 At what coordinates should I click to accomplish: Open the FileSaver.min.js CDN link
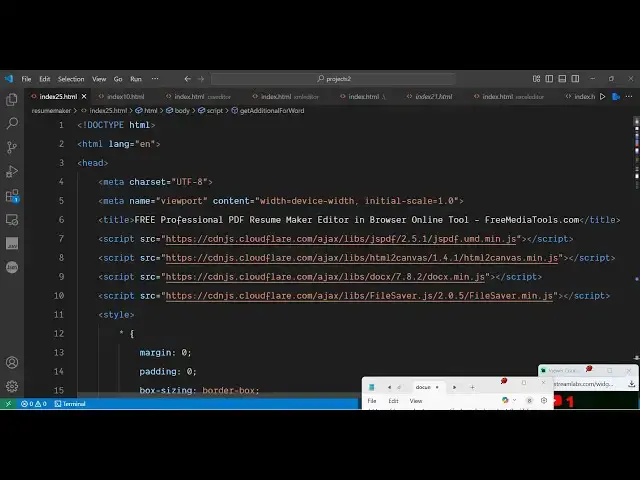click(359, 296)
